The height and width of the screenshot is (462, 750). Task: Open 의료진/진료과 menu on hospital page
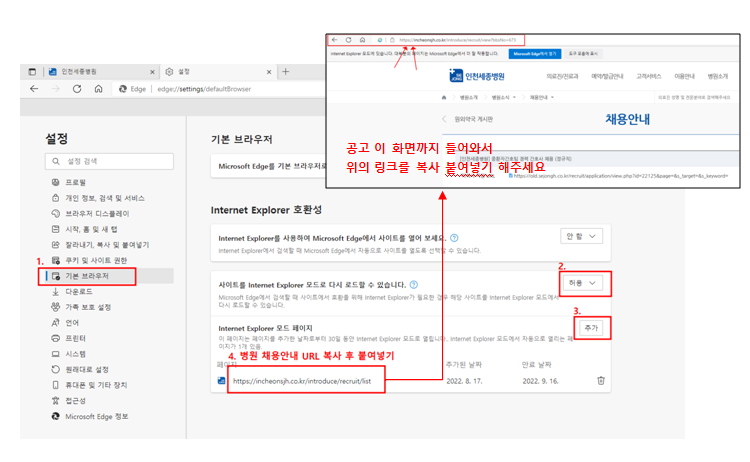[x=562, y=77]
